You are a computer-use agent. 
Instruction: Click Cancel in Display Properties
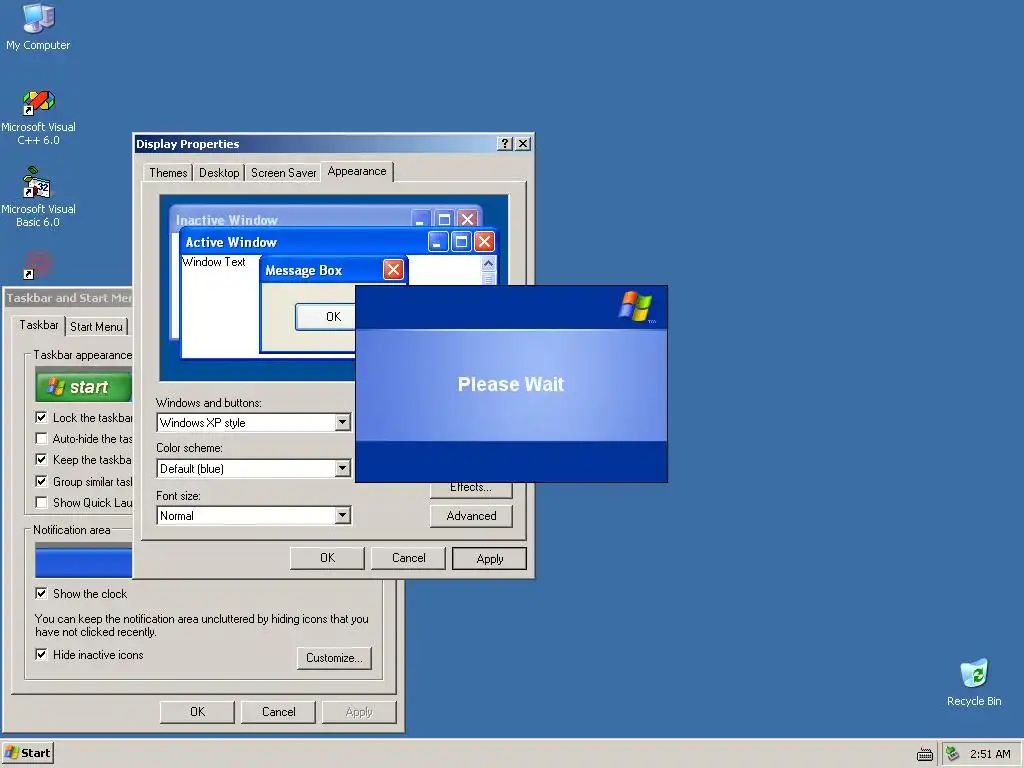408,558
